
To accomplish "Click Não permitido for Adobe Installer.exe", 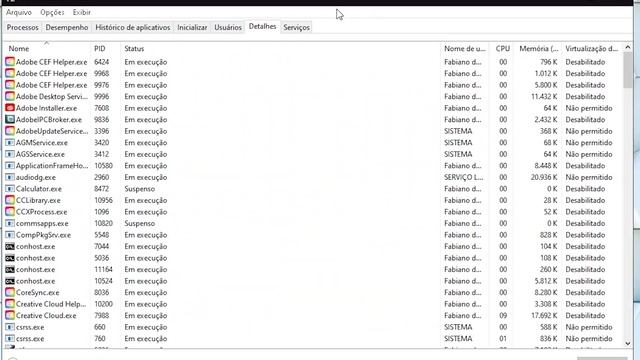I will click(589, 108).
